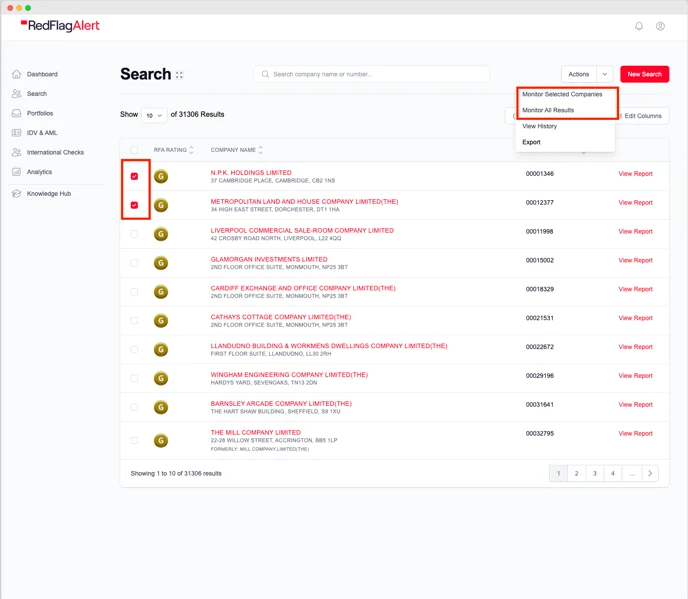
Task: Sort by RFA Rating column arrows
Action: [191, 150]
